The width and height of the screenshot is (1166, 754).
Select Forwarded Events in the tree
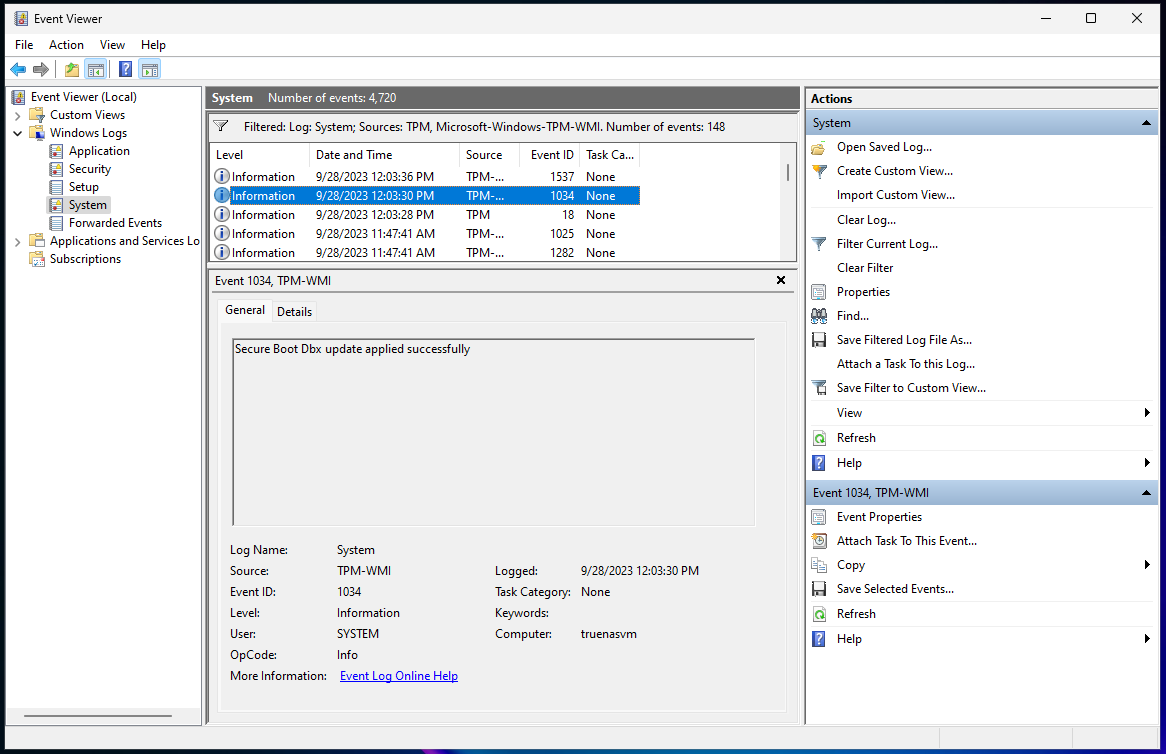115,223
